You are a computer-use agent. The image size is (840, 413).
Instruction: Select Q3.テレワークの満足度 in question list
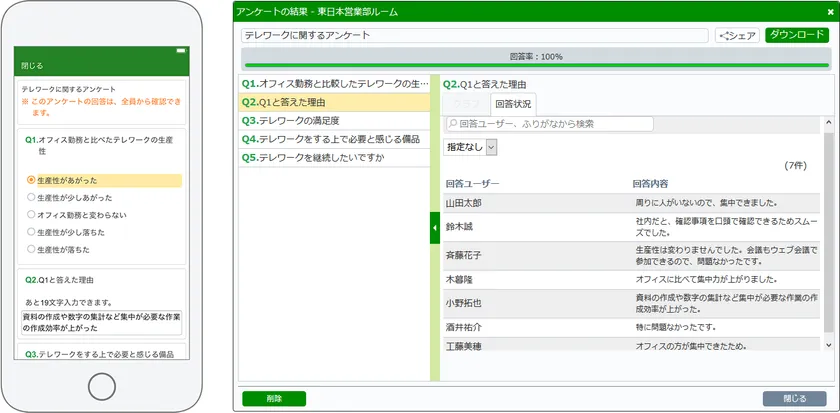click(335, 121)
